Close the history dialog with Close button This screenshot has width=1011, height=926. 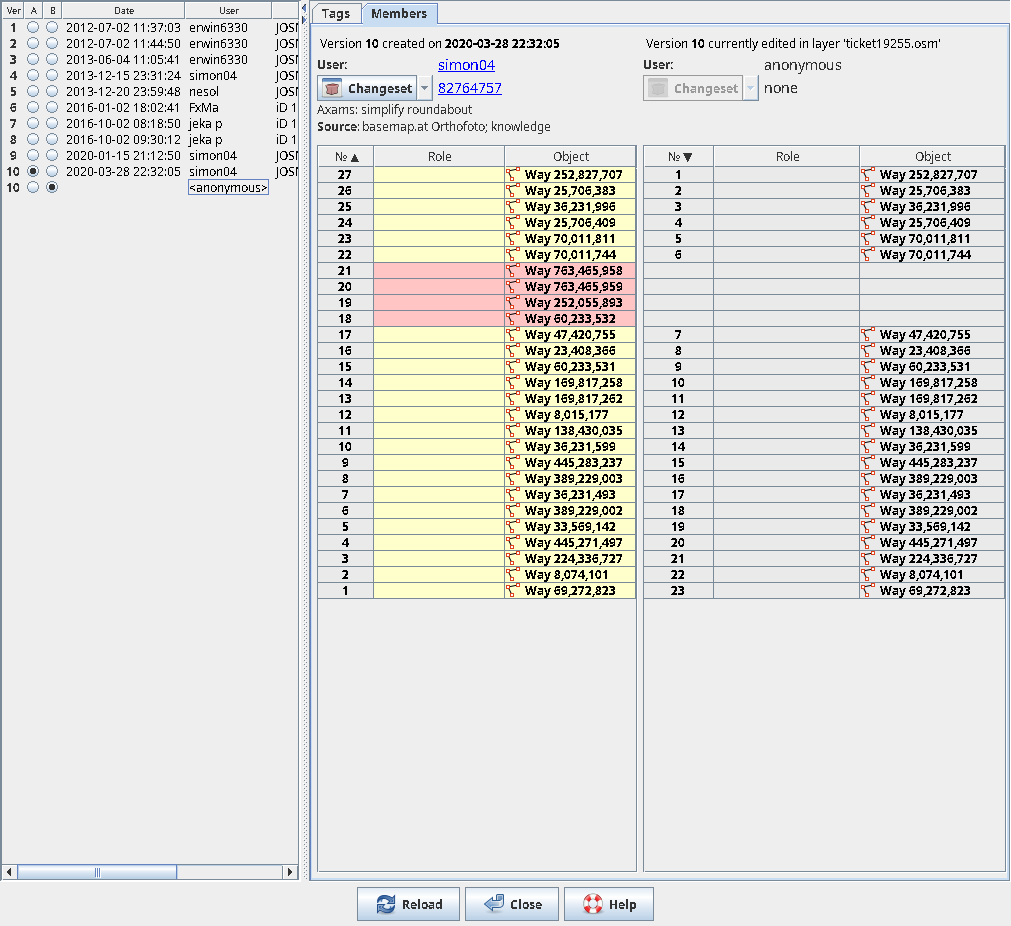(514, 904)
